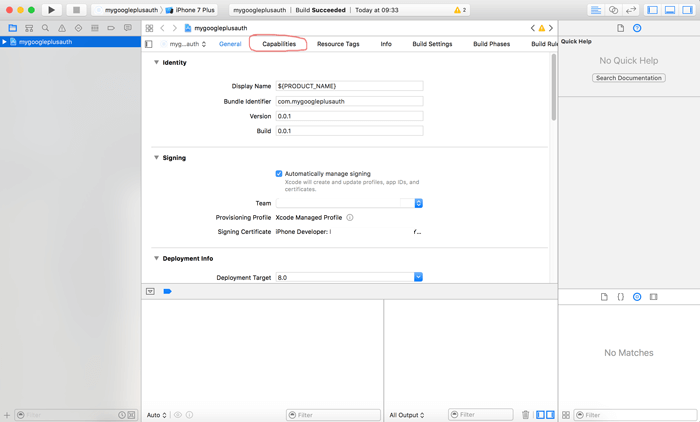The height and width of the screenshot is (422, 700).
Task: Show the object library
Action: pyautogui.click(x=637, y=297)
